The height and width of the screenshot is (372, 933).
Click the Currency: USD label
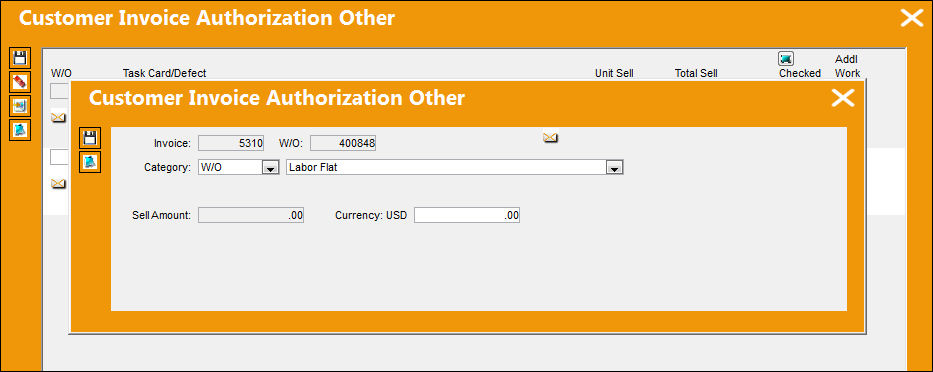(371, 215)
